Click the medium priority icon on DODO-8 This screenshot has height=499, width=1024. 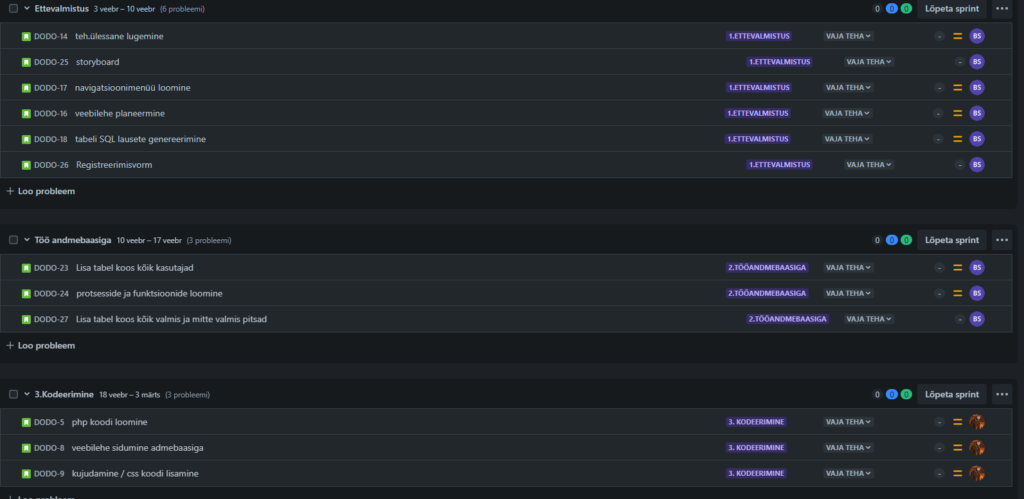coord(957,448)
